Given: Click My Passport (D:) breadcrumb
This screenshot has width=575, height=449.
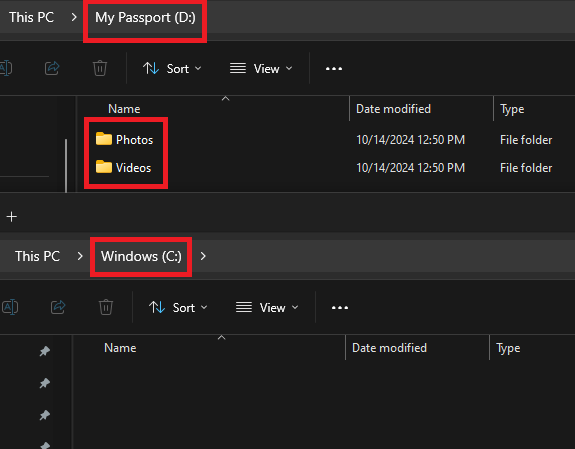Looking at the screenshot, I should [145, 18].
